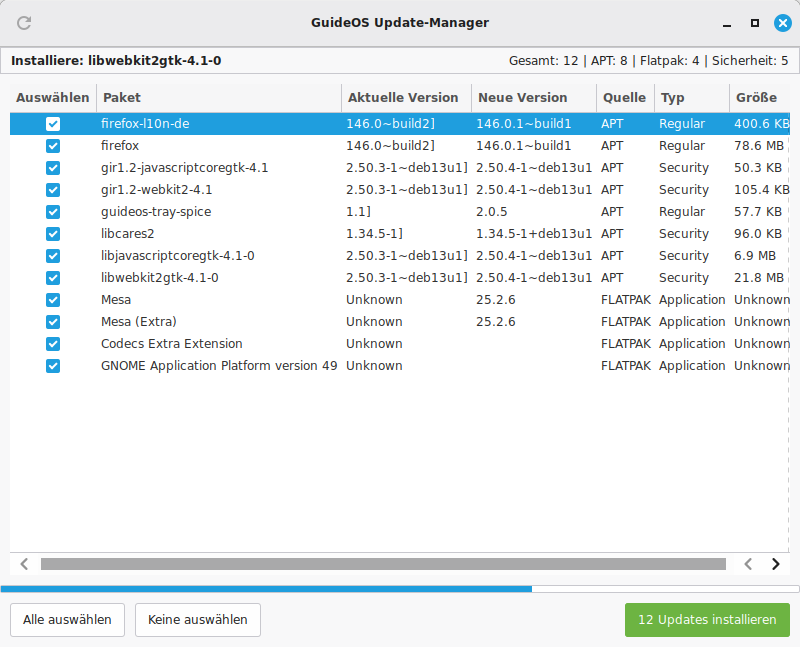Click the horizontal scrollbar track
The width and height of the screenshot is (800, 647).
(x=382, y=564)
